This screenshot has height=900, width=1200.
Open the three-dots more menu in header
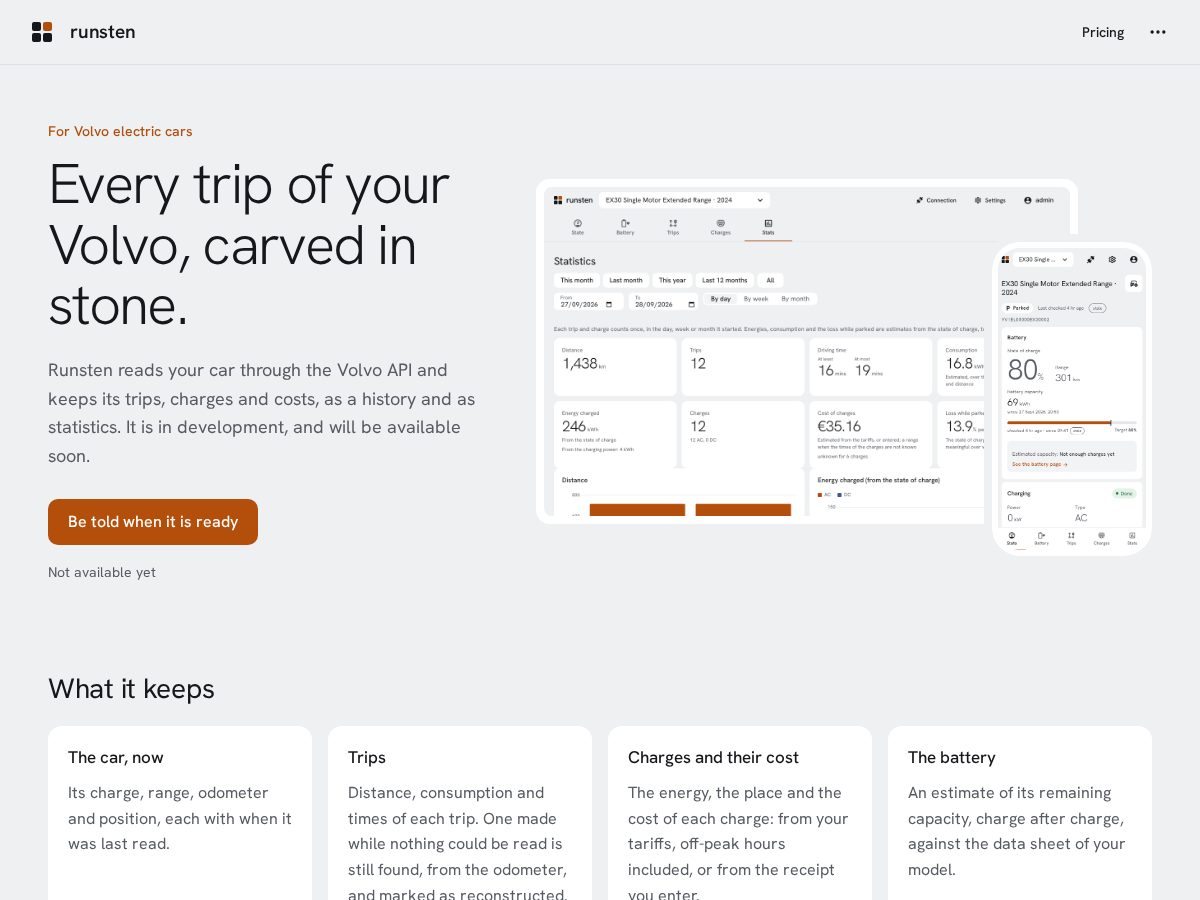1158,32
